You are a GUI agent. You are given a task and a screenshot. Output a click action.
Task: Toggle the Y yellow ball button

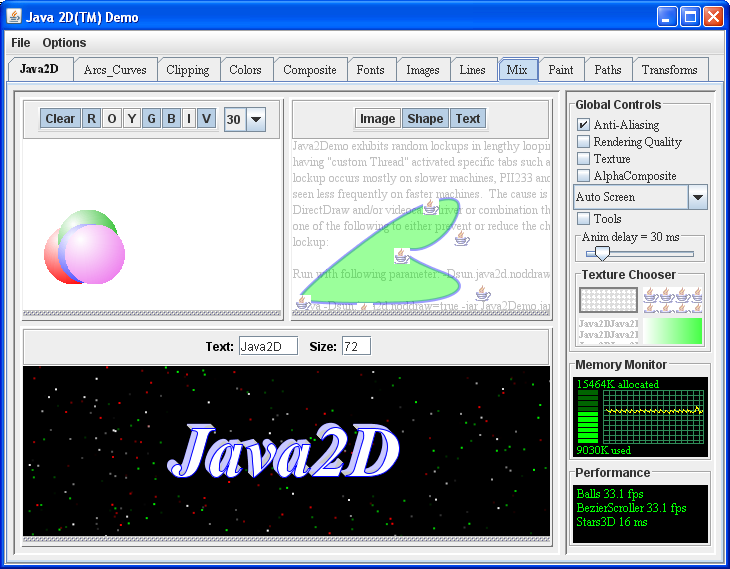[x=132, y=119]
